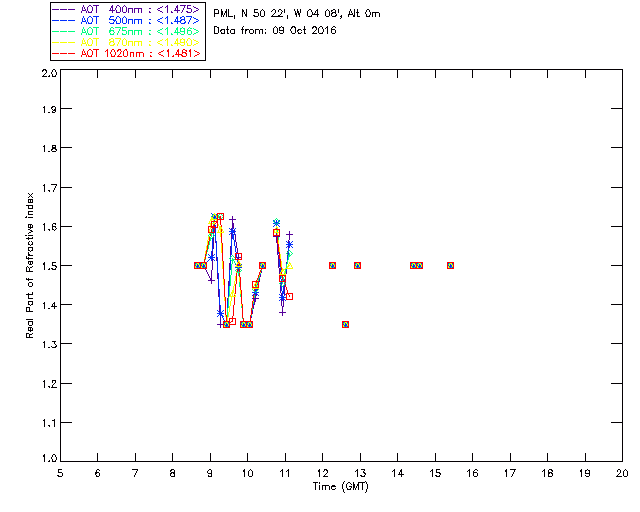Click the red dashed line sample in legend
640x512 pixels.
pyautogui.click(x=64, y=53)
